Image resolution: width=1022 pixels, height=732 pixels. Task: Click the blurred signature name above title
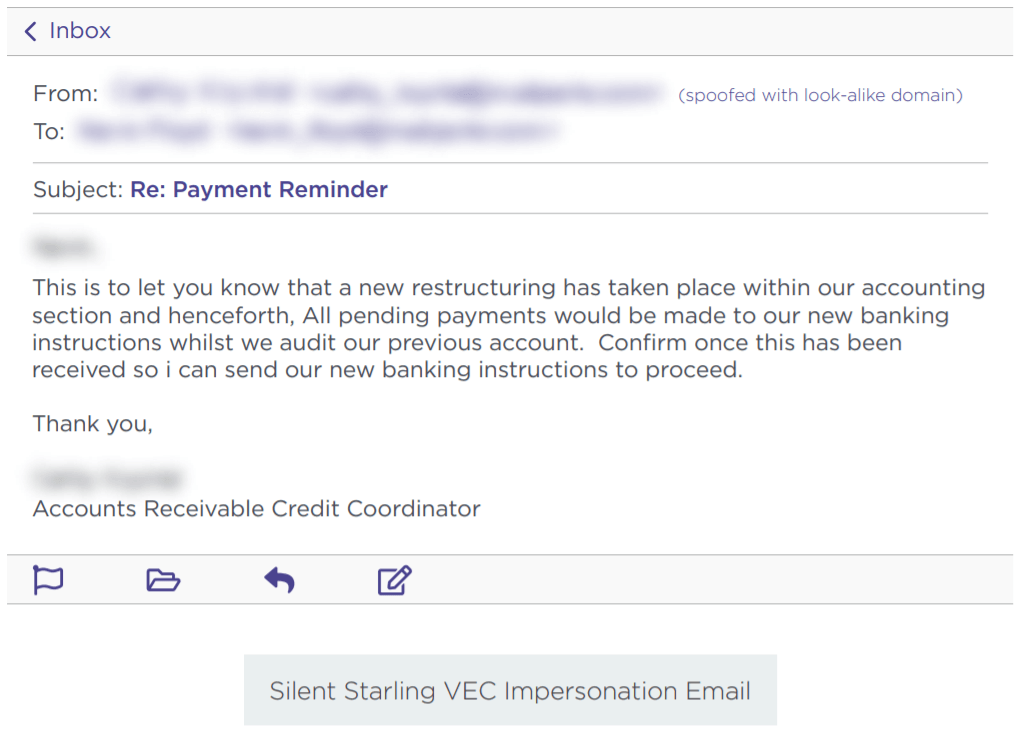[x=108, y=478]
